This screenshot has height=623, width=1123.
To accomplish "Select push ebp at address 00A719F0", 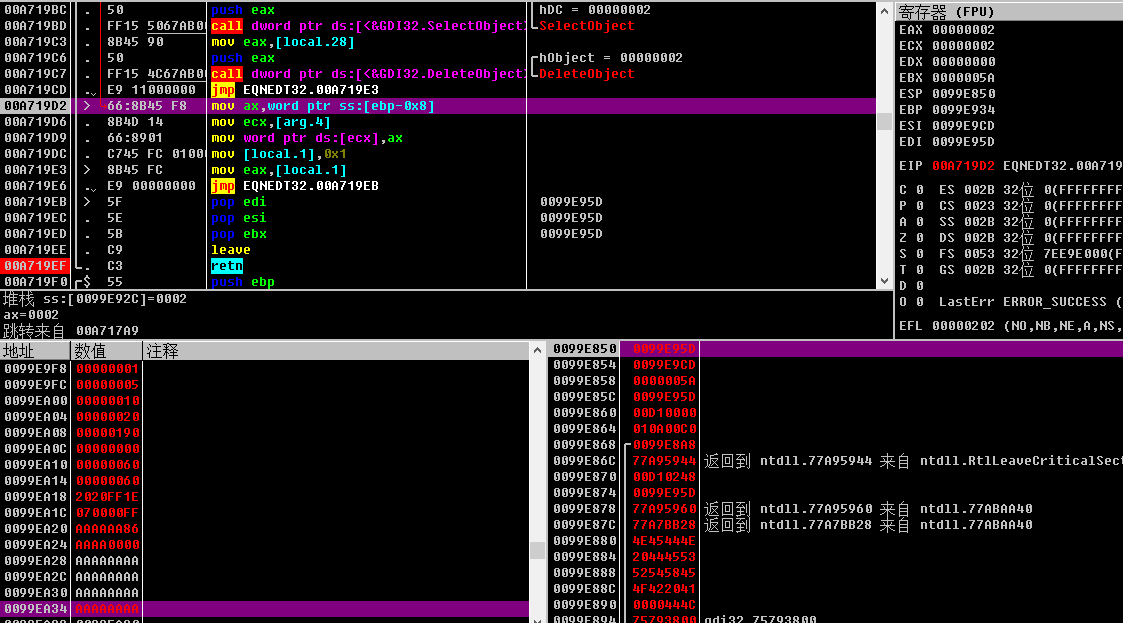I will pos(243,281).
